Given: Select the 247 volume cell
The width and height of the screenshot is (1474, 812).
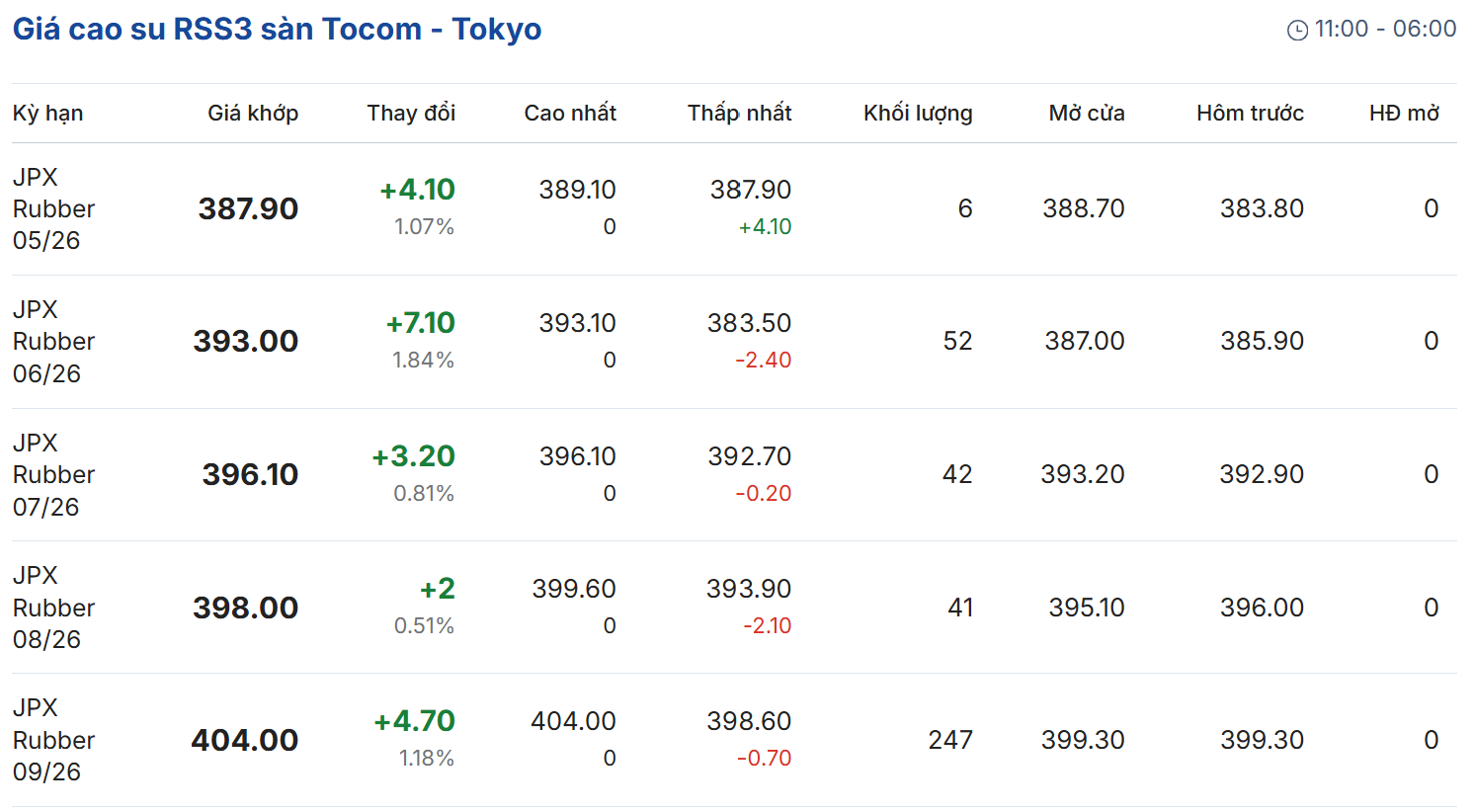Looking at the screenshot, I should pyautogui.click(x=950, y=740).
